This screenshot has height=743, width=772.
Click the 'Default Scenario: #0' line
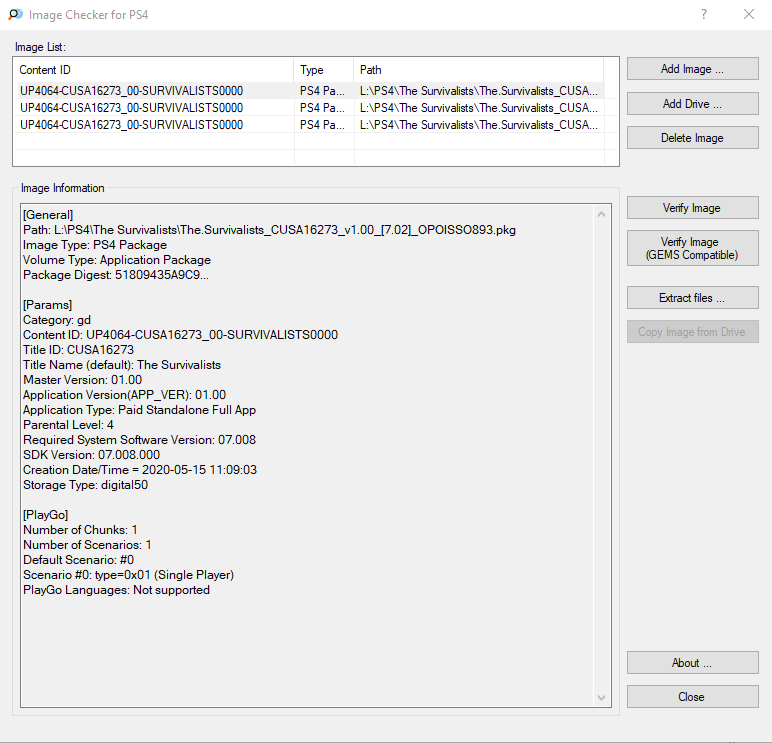[78, 560]
